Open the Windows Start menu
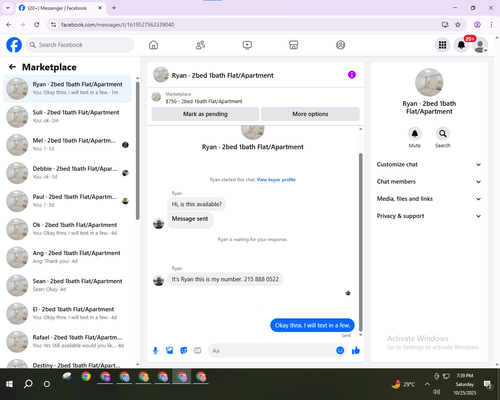Screen dimensions: 500x400 coord(9,384)
